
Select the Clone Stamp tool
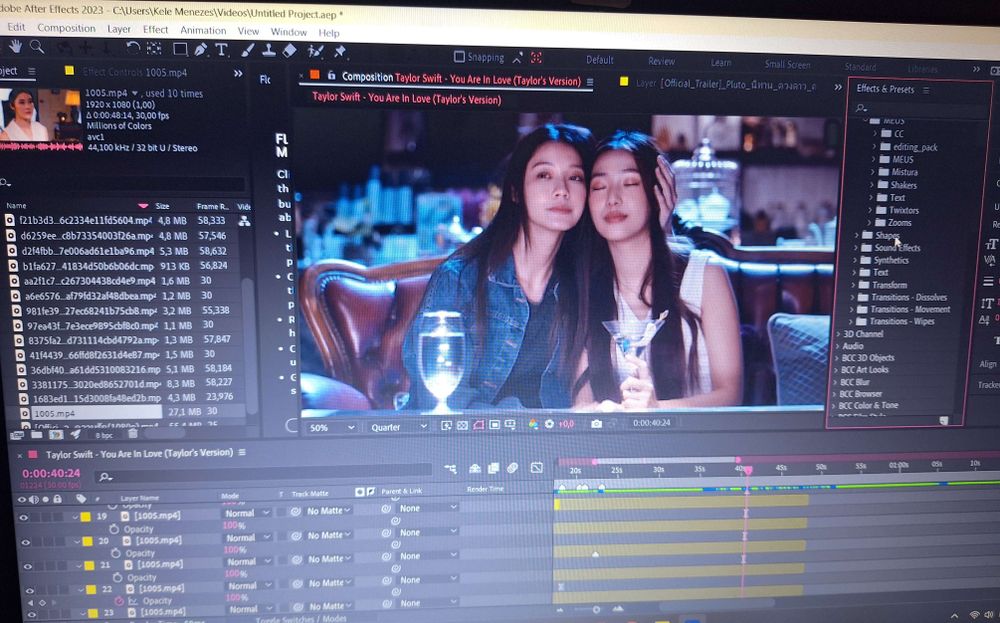(268, 50)
